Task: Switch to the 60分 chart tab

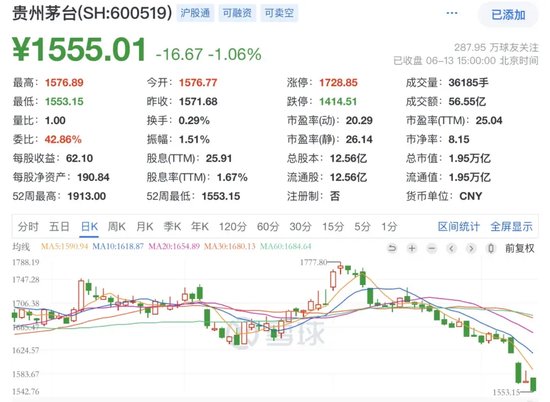Action: 268,227
